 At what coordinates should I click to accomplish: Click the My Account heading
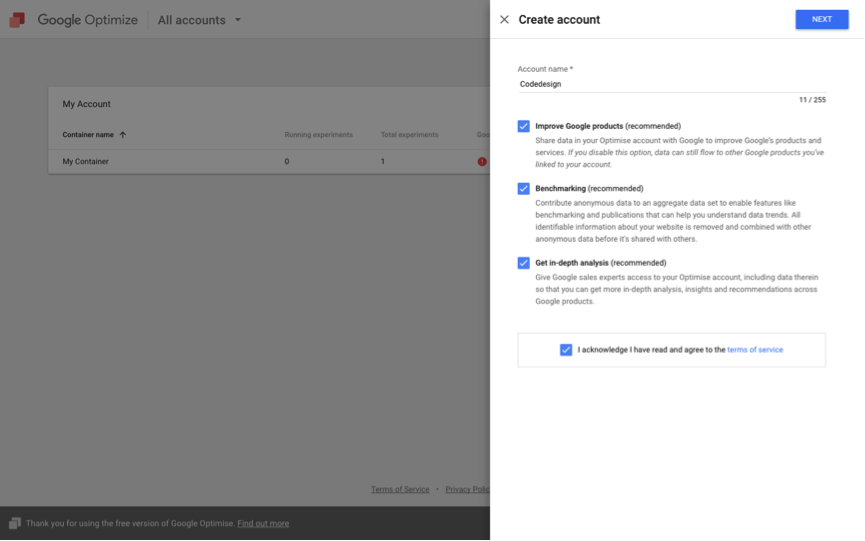click(86, 104)
